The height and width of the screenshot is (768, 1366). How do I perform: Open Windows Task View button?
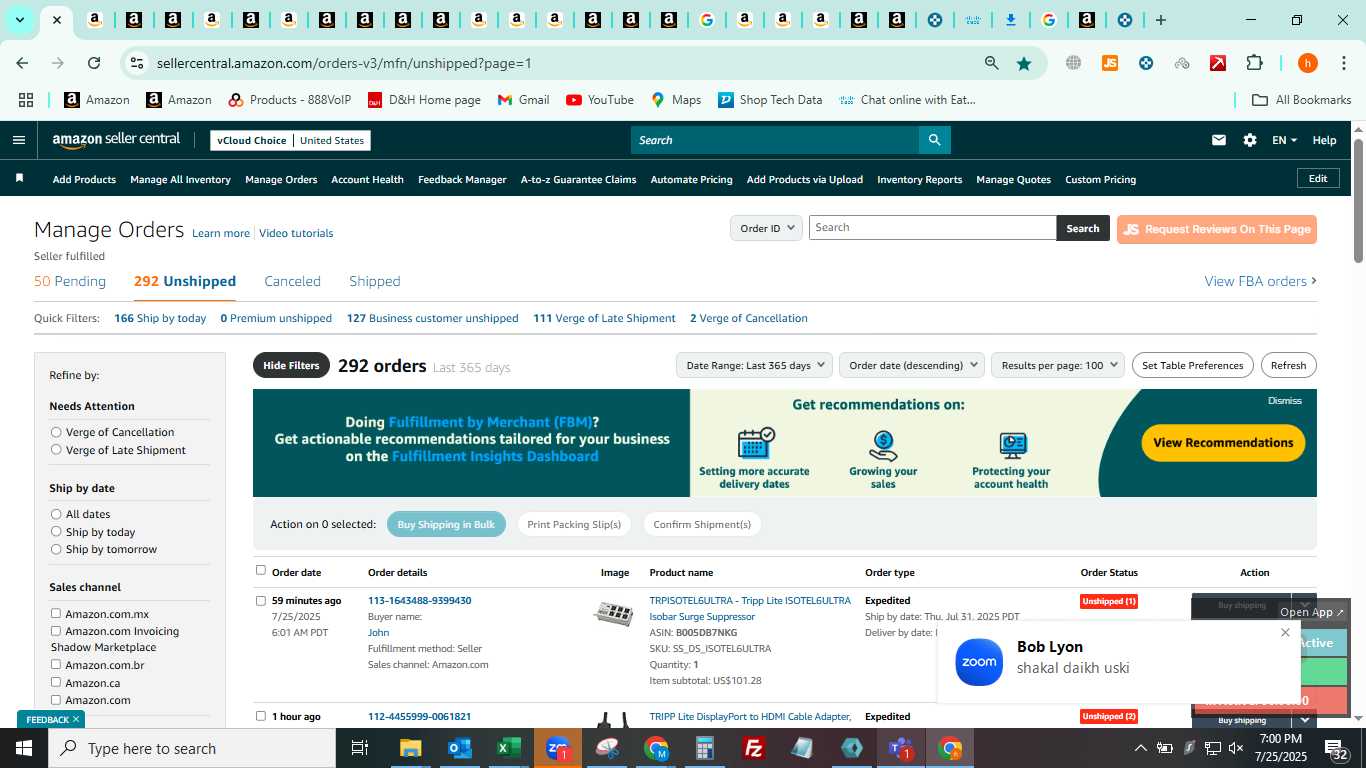(x=360, y=748)
